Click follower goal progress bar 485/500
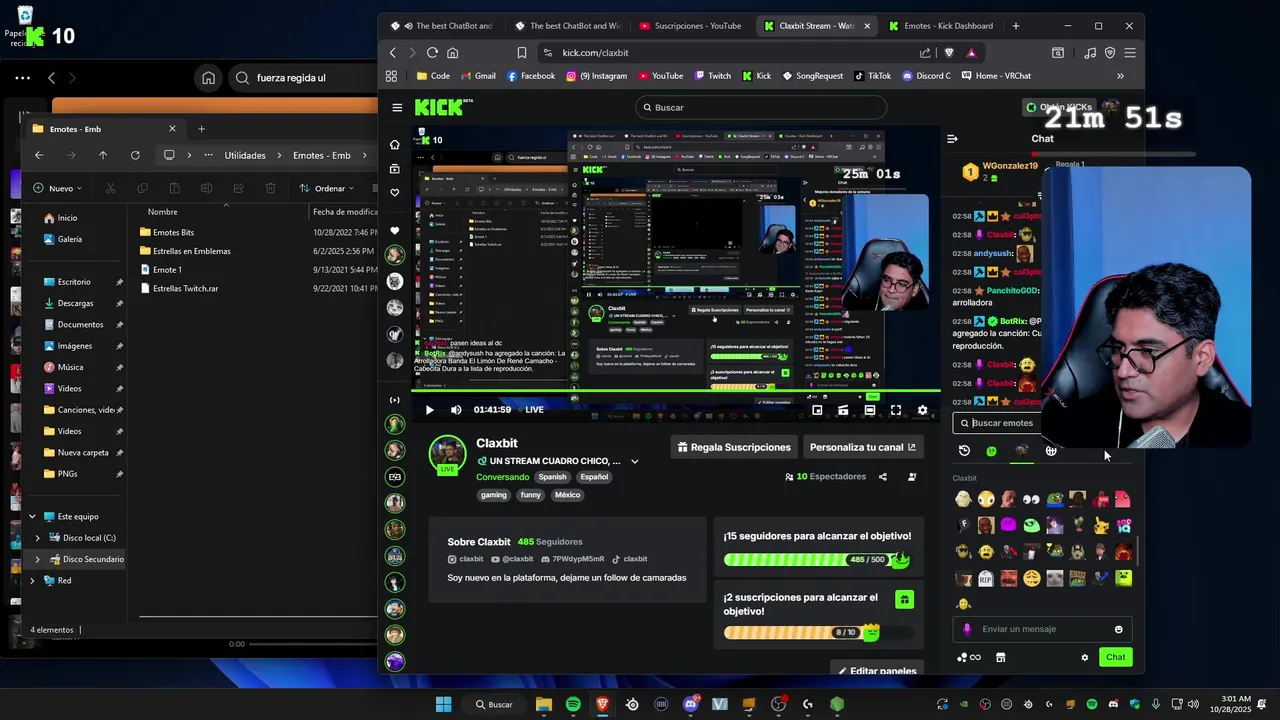Screen dimensions: 1280x720 pos(816,560)
